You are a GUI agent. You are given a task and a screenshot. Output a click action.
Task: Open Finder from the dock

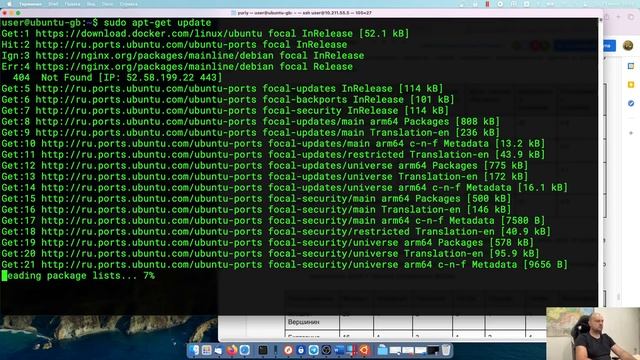point(194,350)
